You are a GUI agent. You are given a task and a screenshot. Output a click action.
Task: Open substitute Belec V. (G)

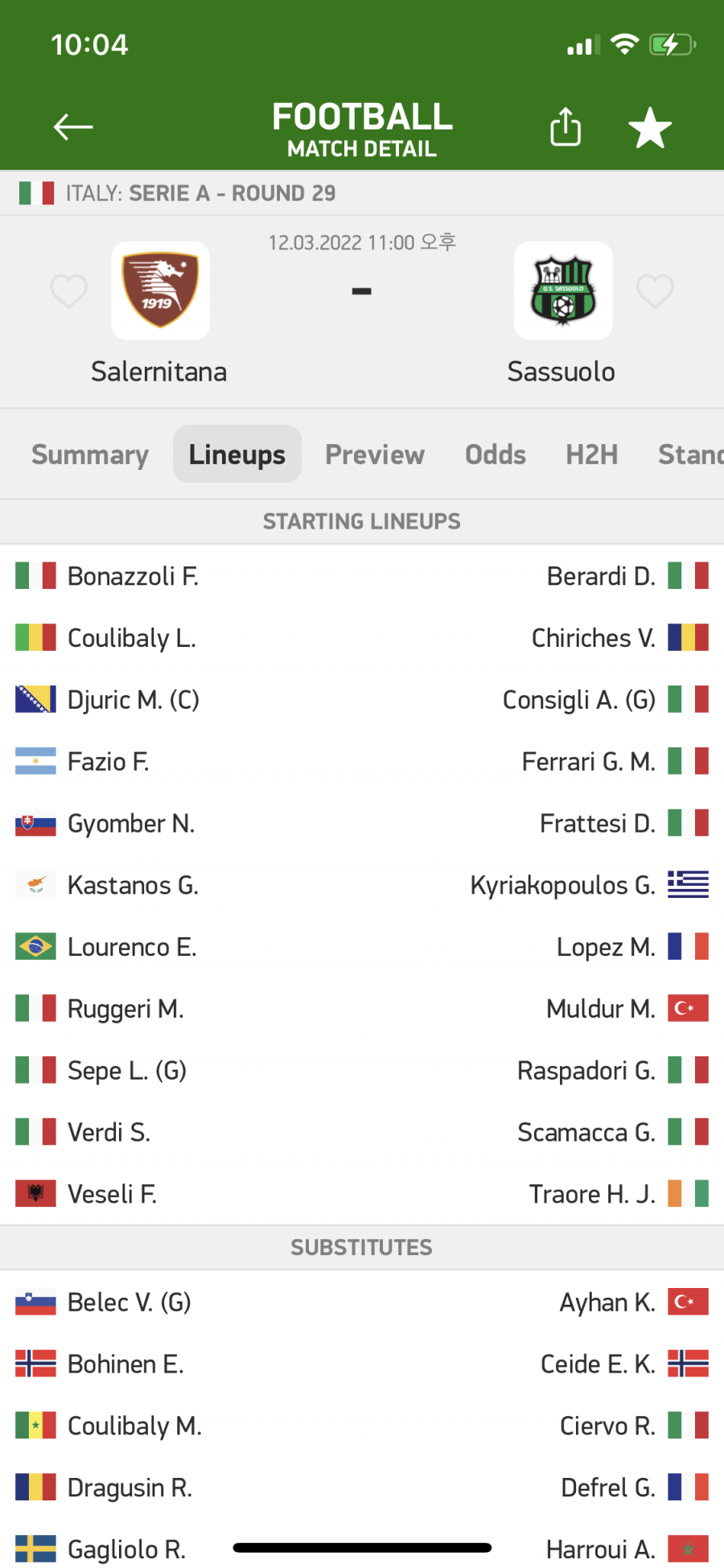coord(130,1303)
